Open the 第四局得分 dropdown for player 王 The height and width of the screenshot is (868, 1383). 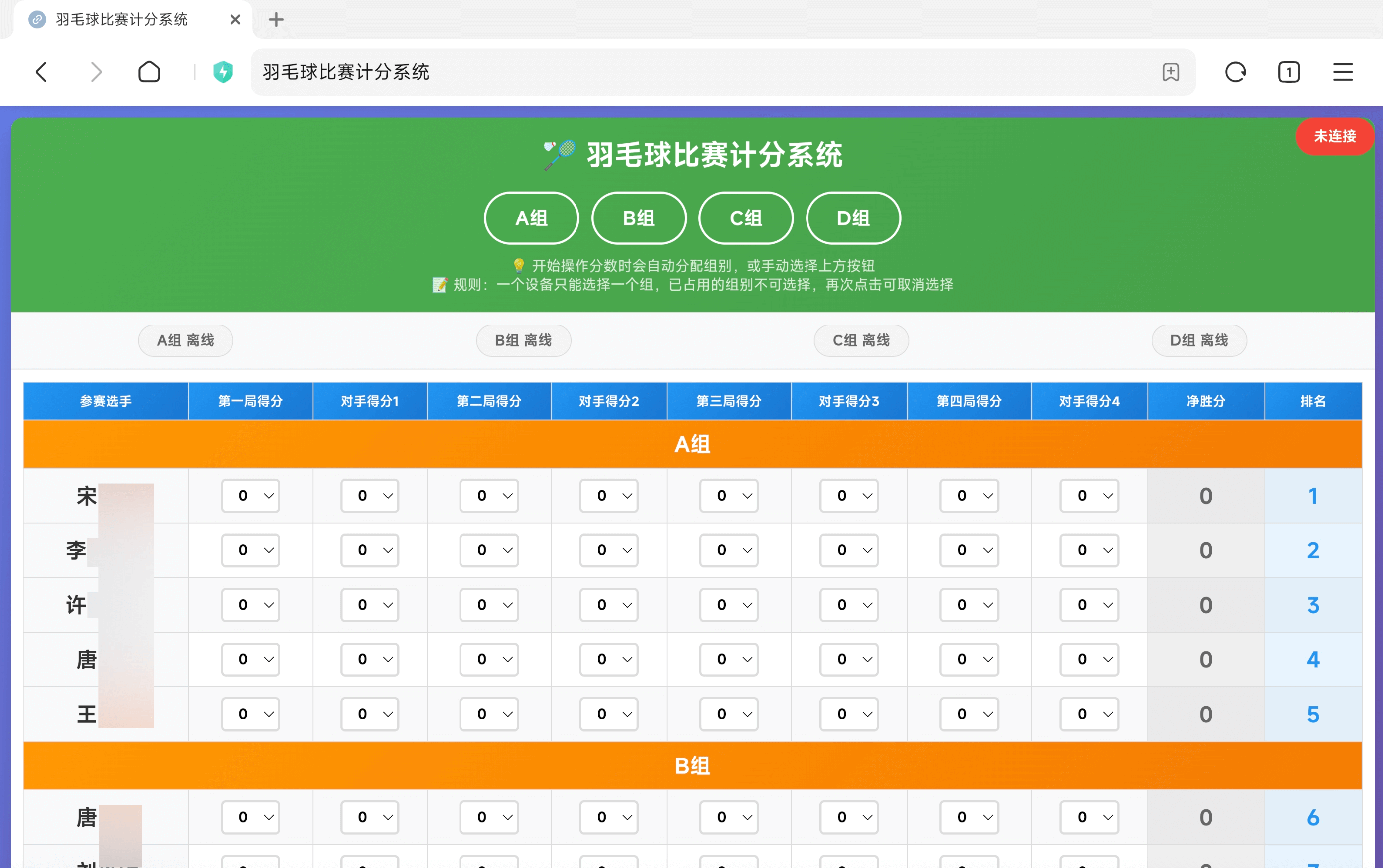tap(968, 714)
